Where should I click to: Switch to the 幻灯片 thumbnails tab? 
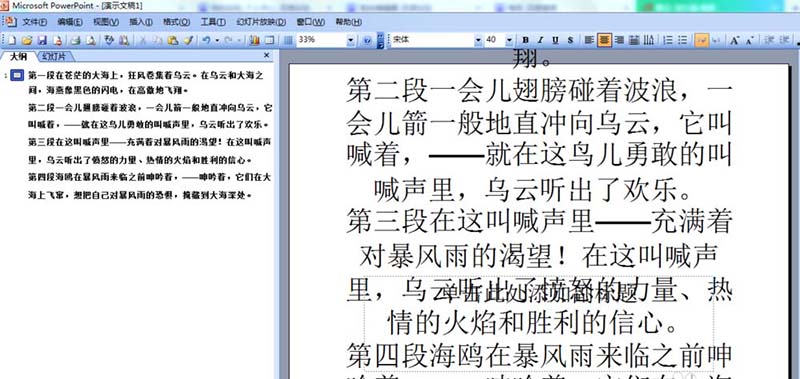(54, 56)
